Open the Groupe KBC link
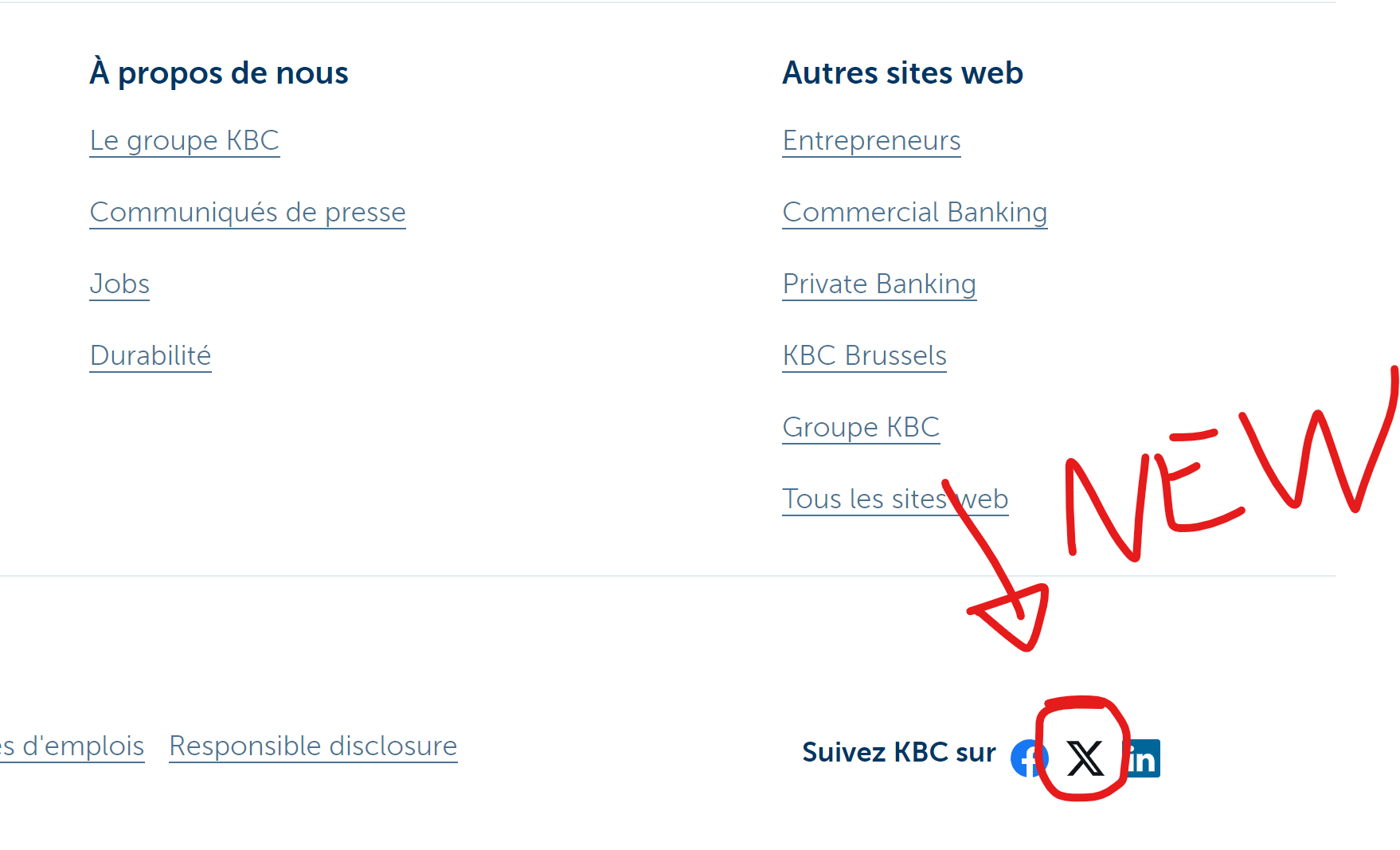The width and height of the screenshot is (1400, 850). point(861,428)
